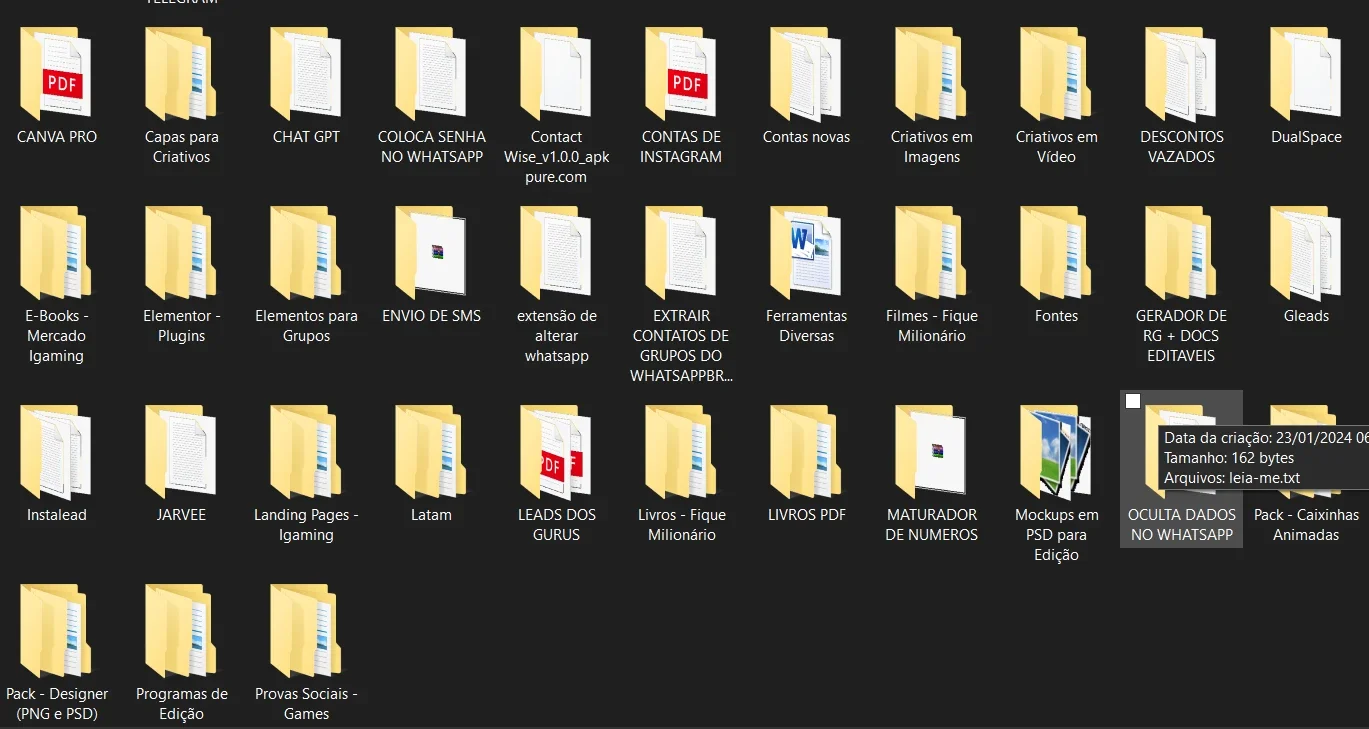Open the LEADS DOS GURUS folder
The width and height of the screenshot is (1369, 729).
(x=556, y=451)
